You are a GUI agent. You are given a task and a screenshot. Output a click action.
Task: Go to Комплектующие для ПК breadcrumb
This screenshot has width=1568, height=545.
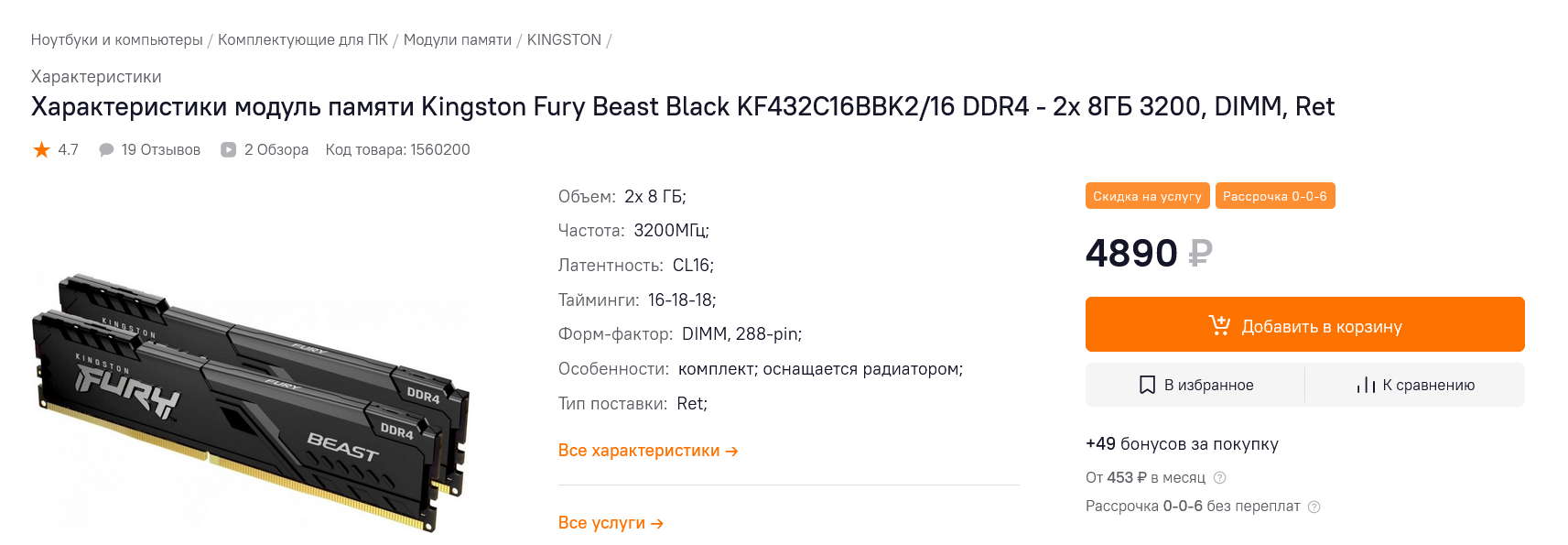pyautogui.click(x=302, y=40)
